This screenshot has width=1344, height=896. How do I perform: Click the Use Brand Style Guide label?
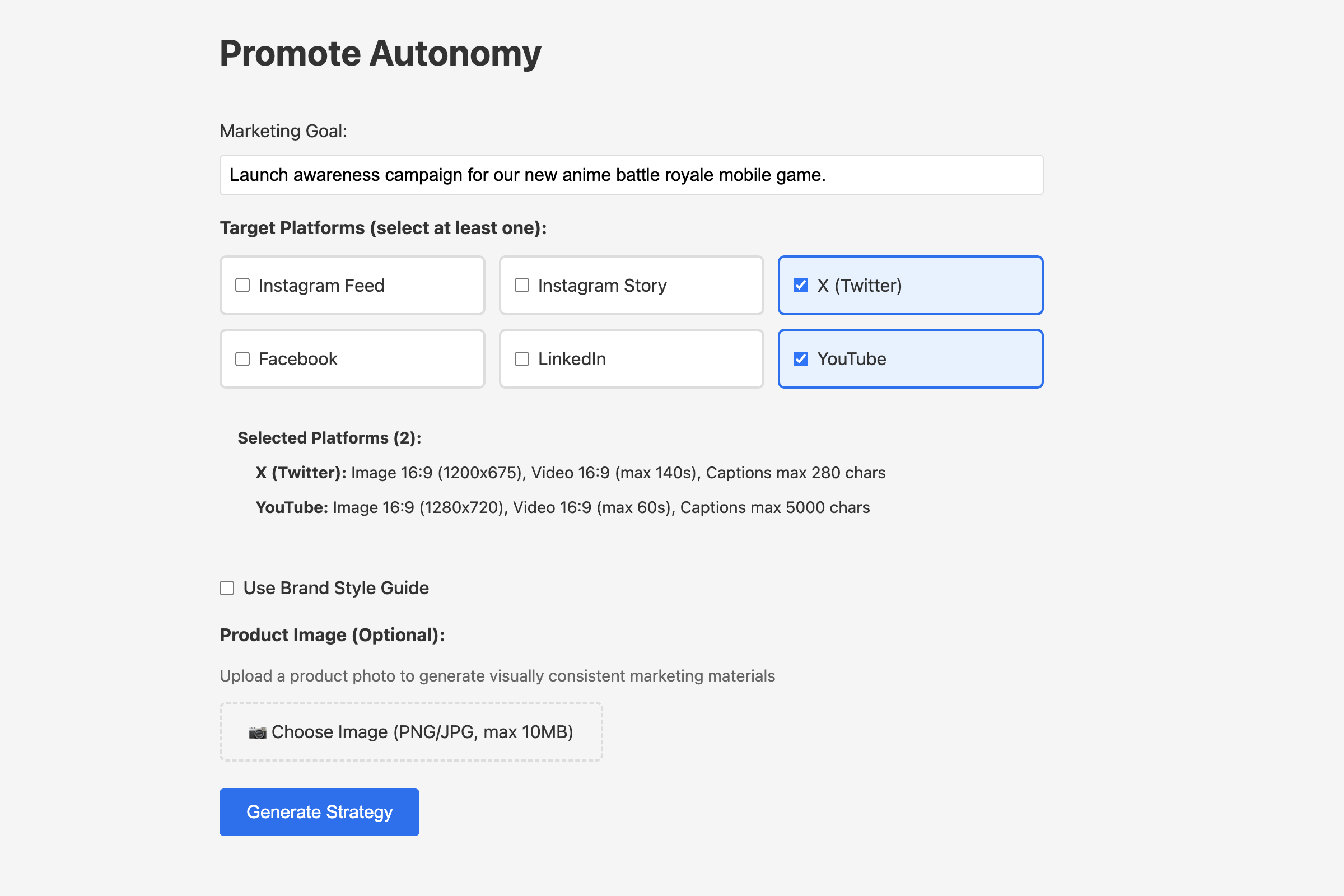pos(335,588)
